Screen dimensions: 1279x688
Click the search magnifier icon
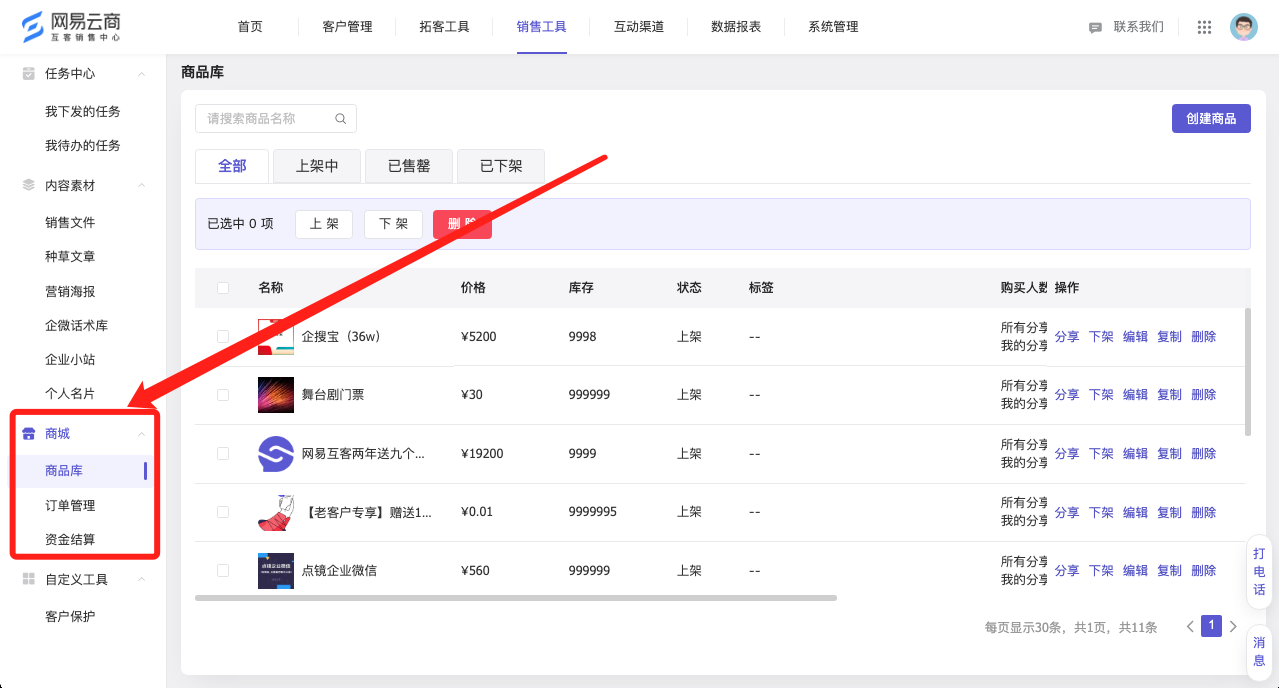point(340,119)
